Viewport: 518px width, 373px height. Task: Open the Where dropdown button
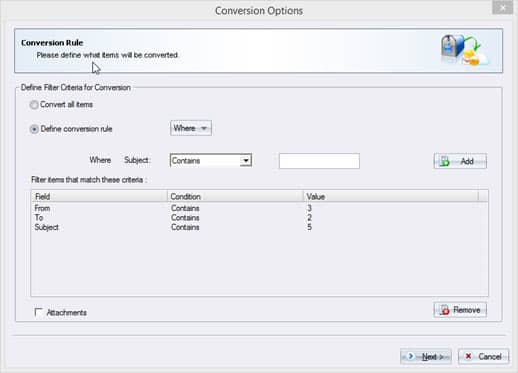tap(191, 128)
